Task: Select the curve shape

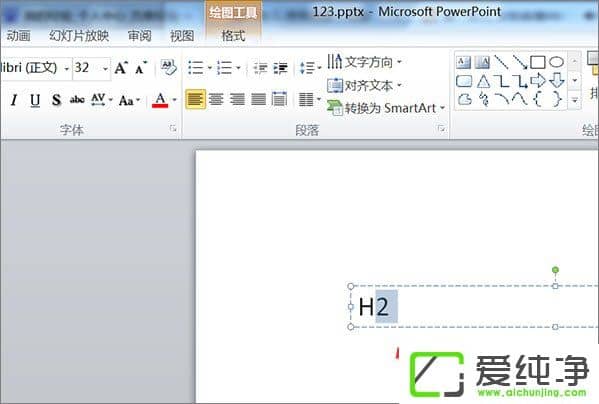Action: [520, 99]
